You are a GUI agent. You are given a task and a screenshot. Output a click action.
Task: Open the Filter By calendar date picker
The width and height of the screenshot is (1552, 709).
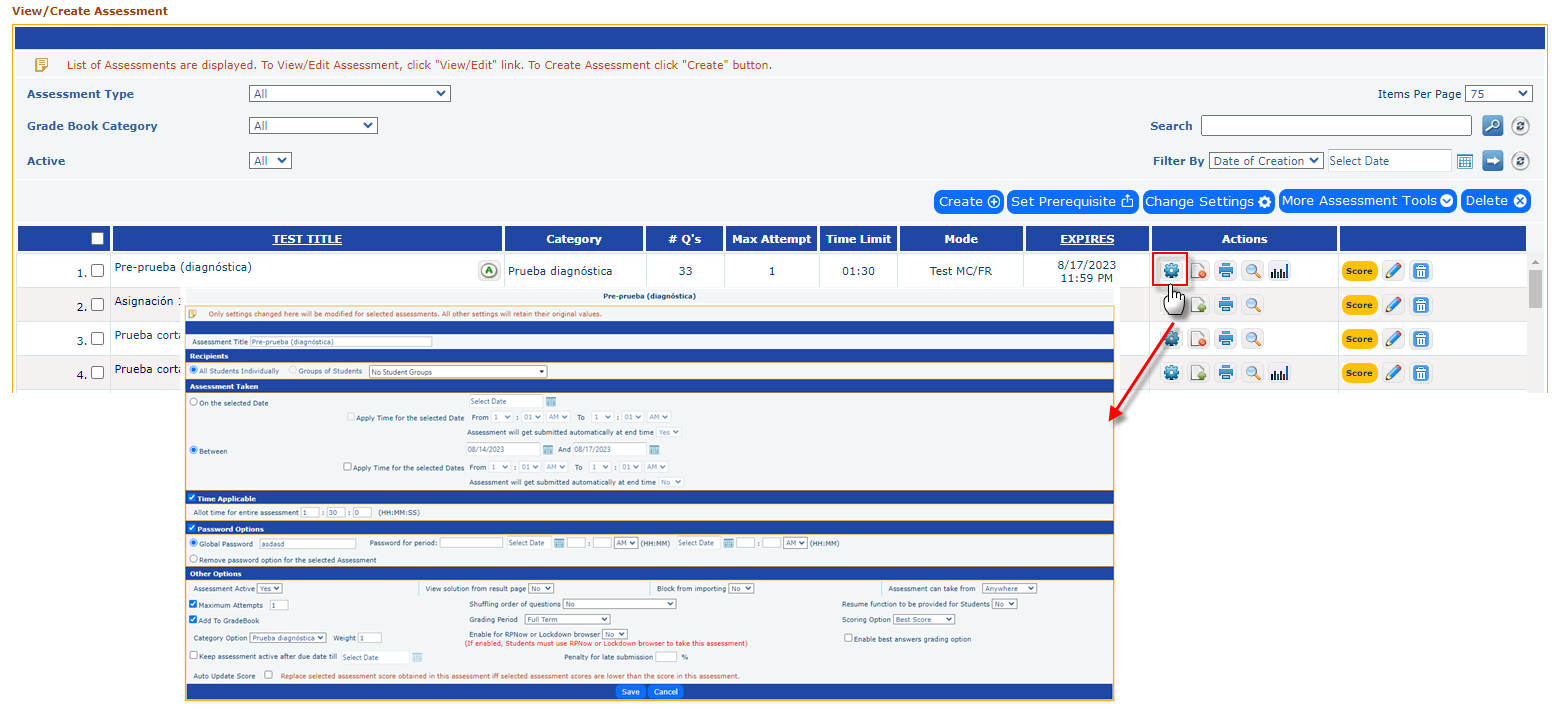(1465, 161)
